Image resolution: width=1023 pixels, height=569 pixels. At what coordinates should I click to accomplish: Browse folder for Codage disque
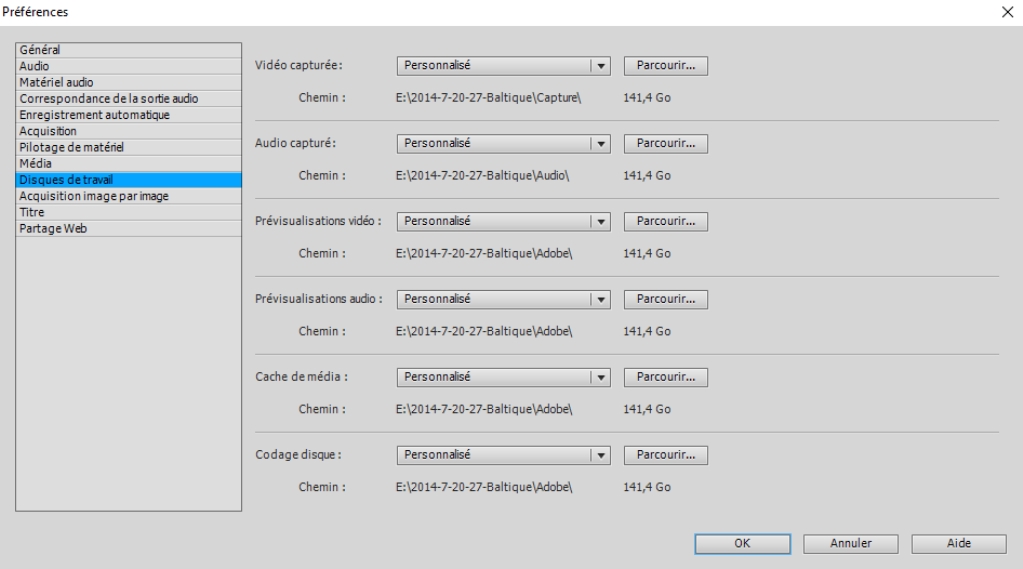[x=665, y=455]
